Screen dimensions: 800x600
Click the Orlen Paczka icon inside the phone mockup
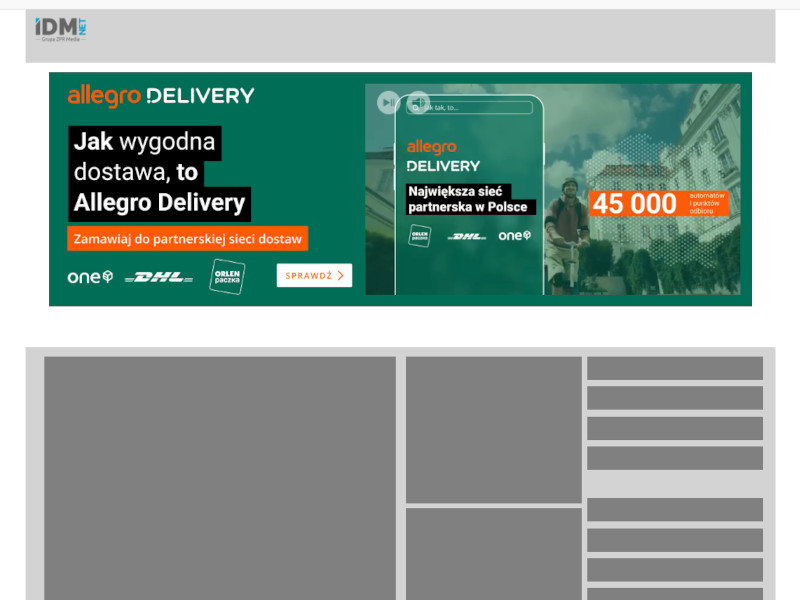pos(419,235)
